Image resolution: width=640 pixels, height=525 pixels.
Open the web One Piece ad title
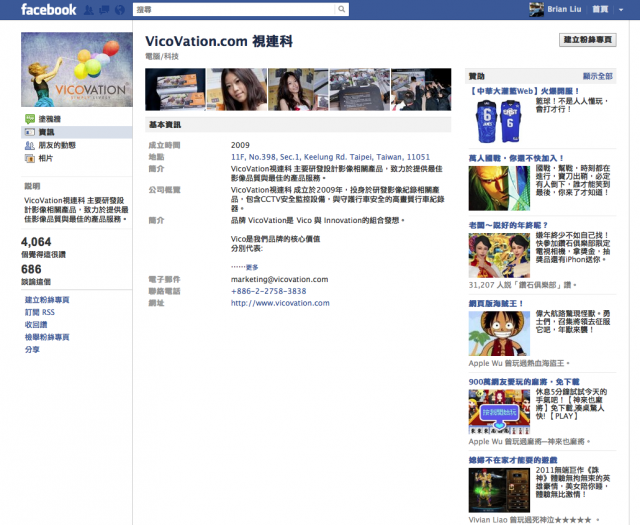(x=496, y=303)
